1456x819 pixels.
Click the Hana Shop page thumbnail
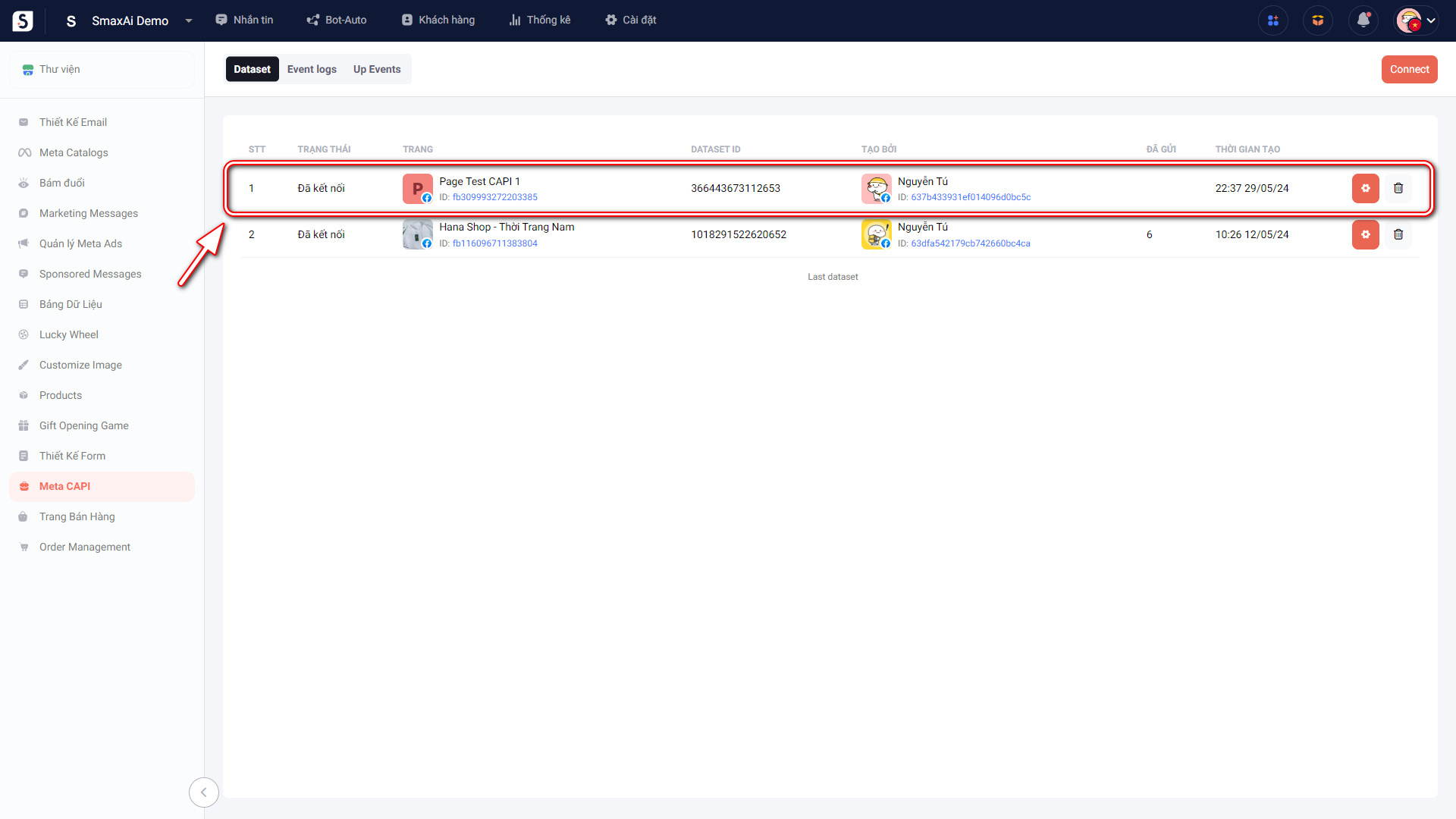click(x=417, y=234)
